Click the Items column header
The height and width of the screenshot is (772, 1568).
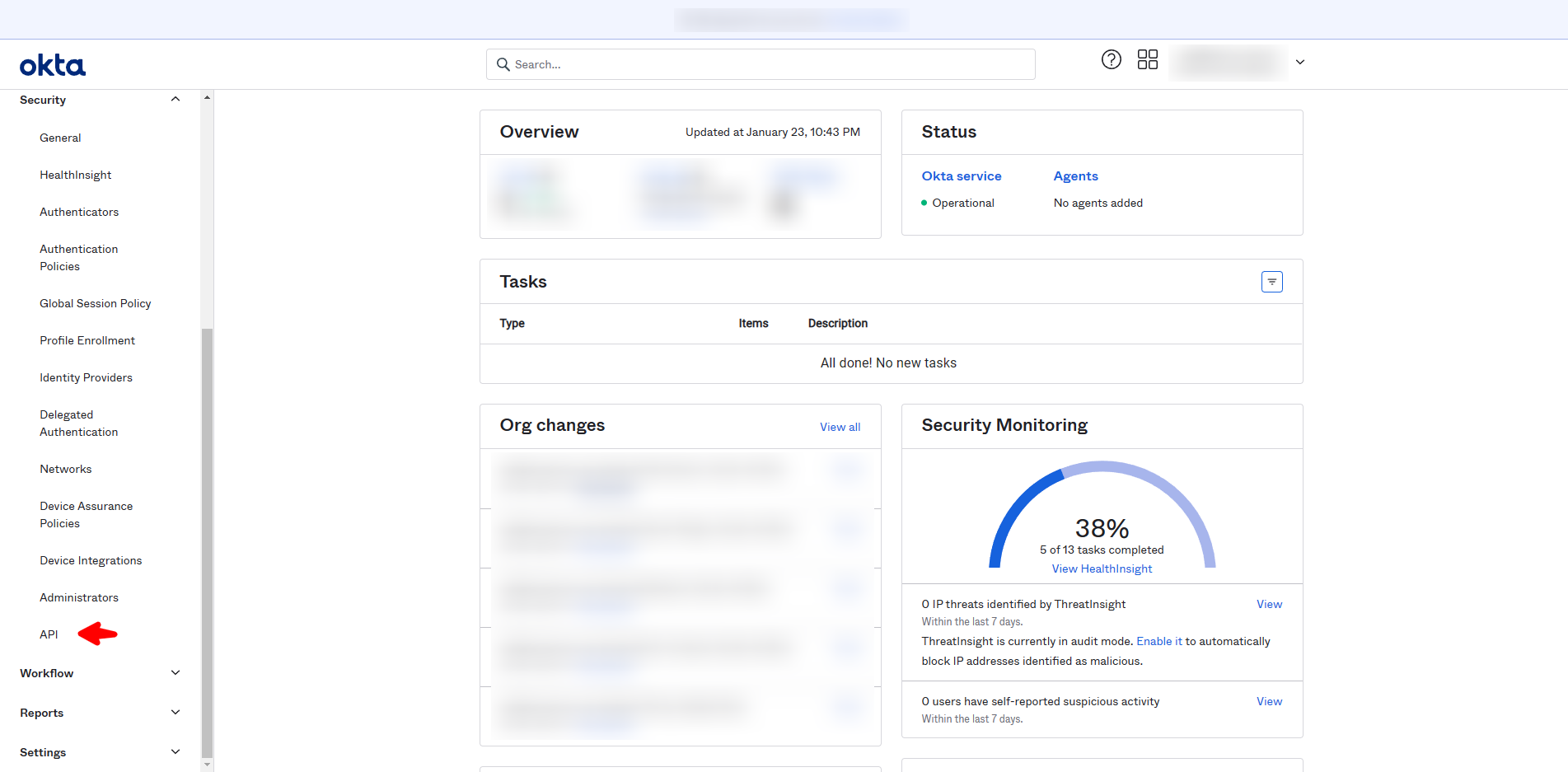coord(753,323)
